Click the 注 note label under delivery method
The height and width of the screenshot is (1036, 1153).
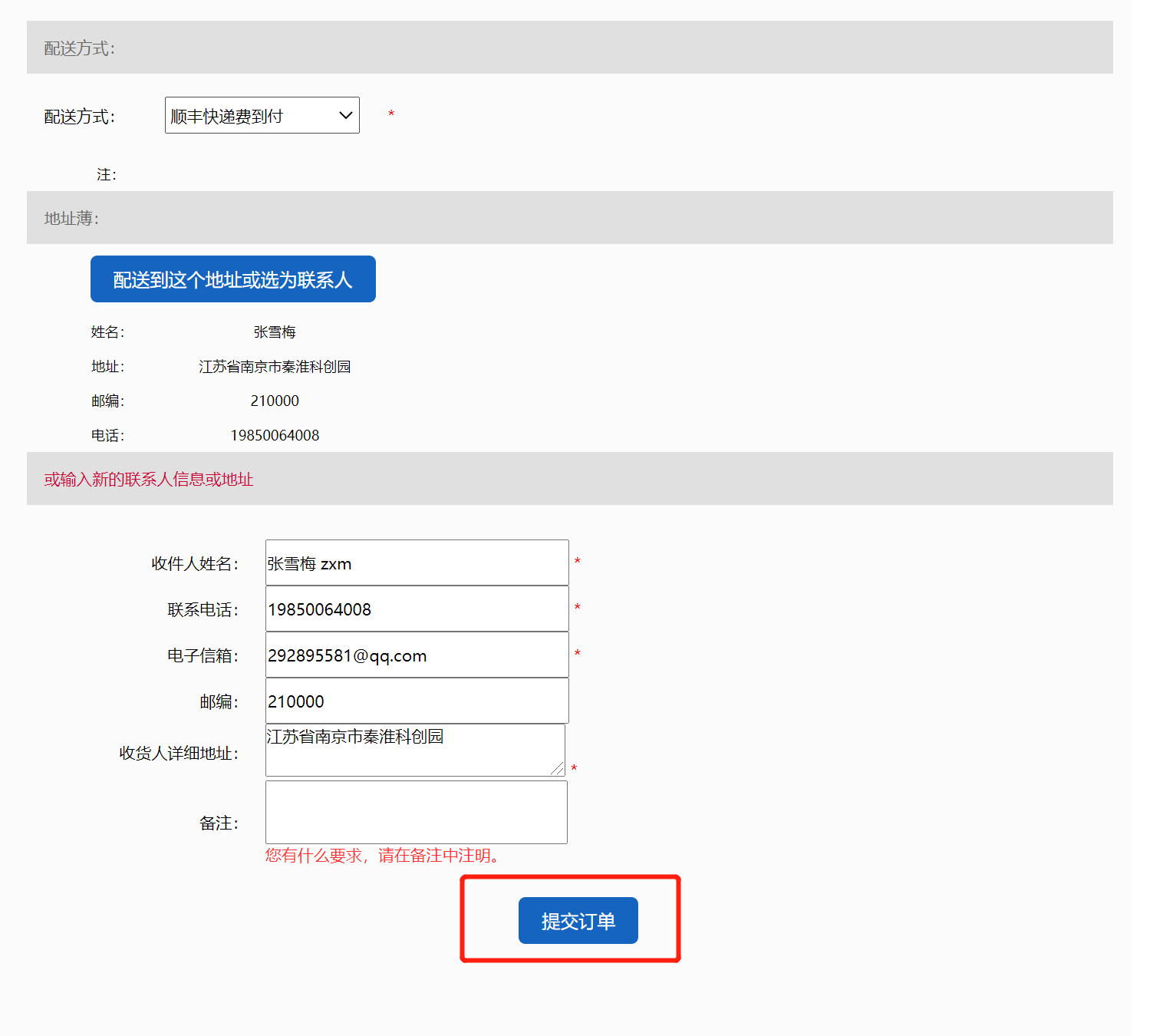click(107, 175)
